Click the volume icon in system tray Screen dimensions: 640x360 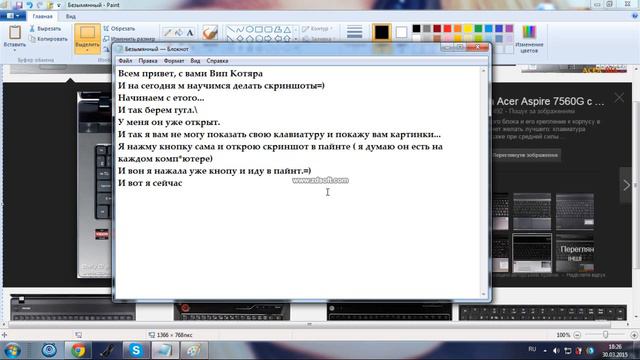click(556, 351)
